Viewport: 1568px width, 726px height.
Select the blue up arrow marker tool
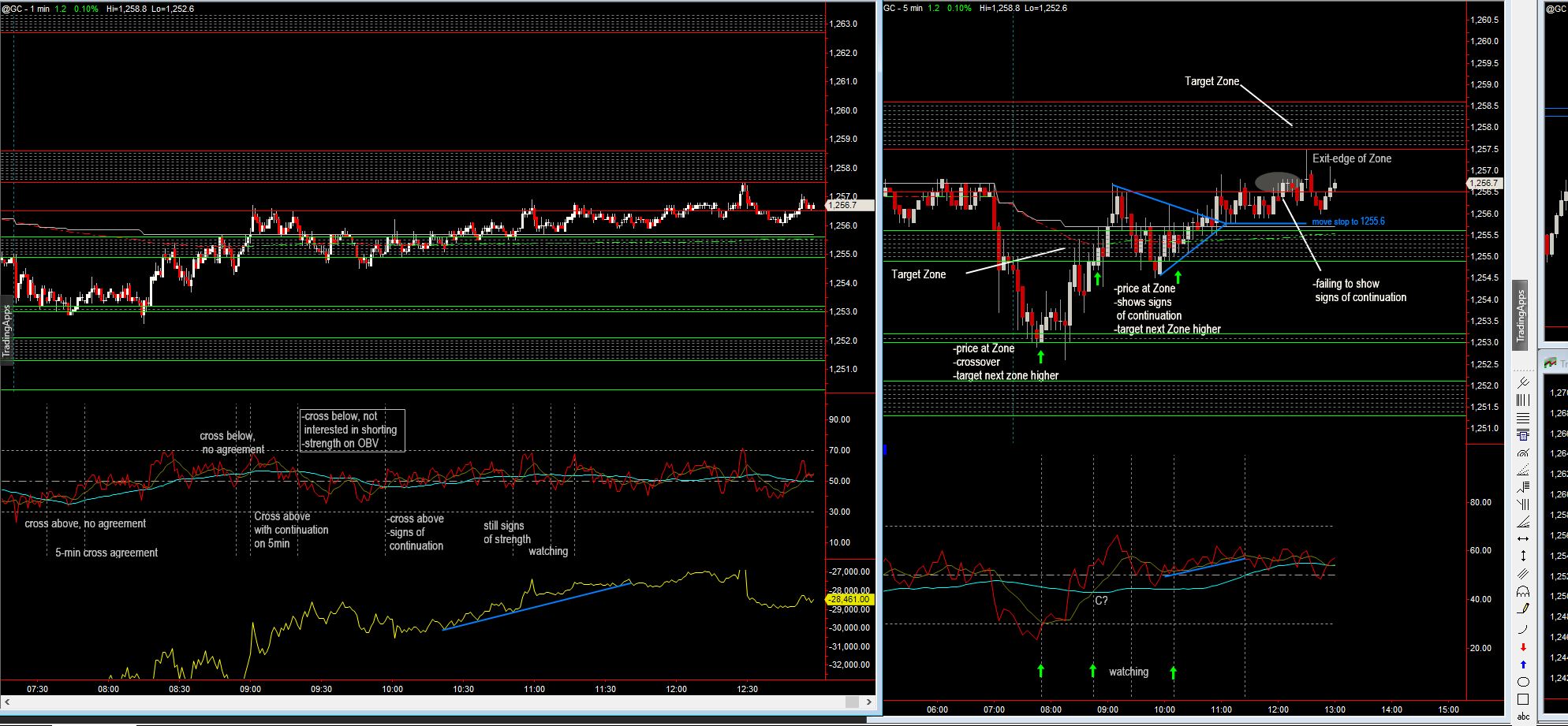[1523, 665]
